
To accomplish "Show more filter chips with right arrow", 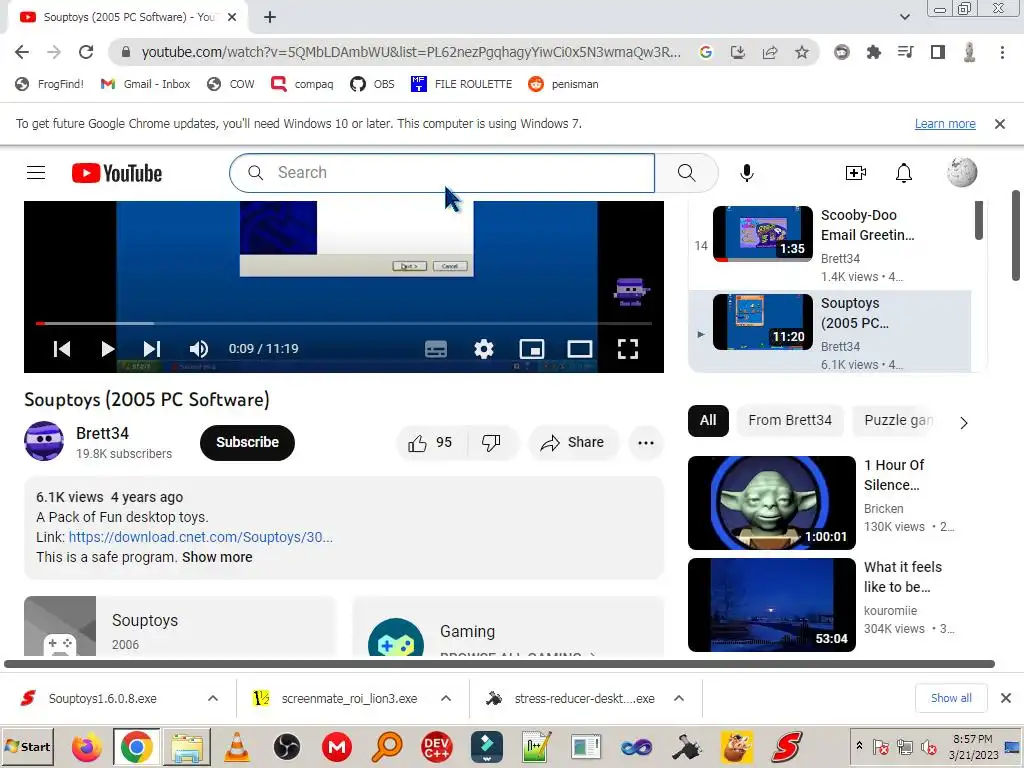I will point(964,423).
